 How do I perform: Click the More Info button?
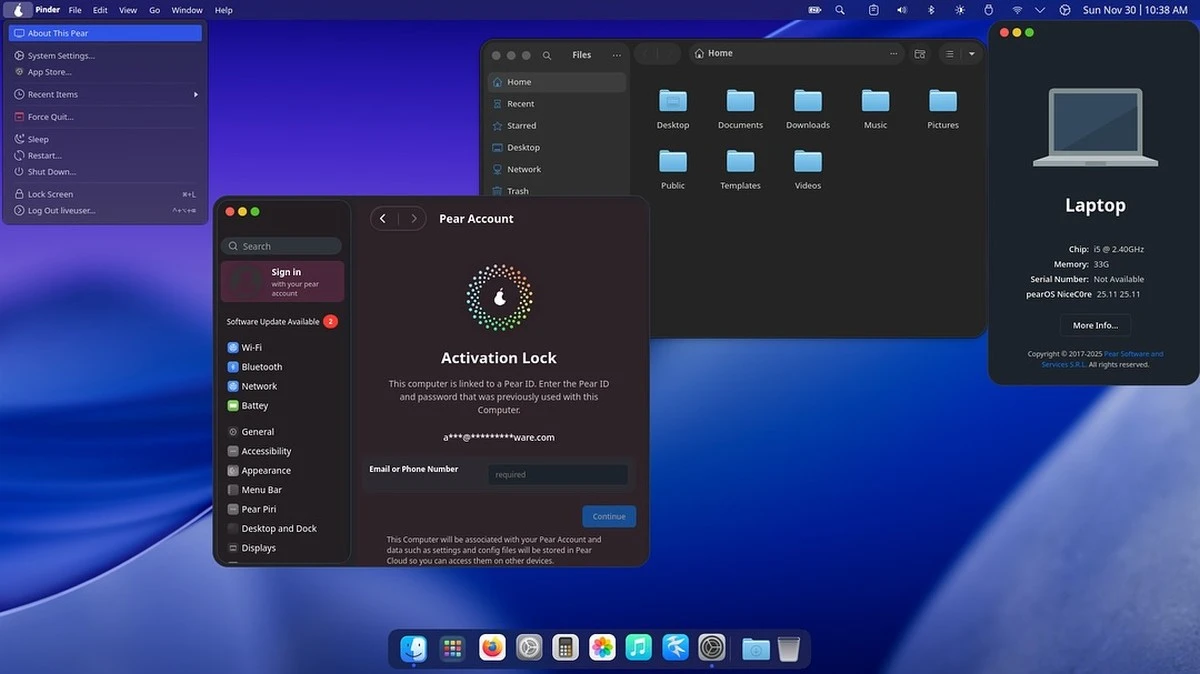[x=1094, y=325]
